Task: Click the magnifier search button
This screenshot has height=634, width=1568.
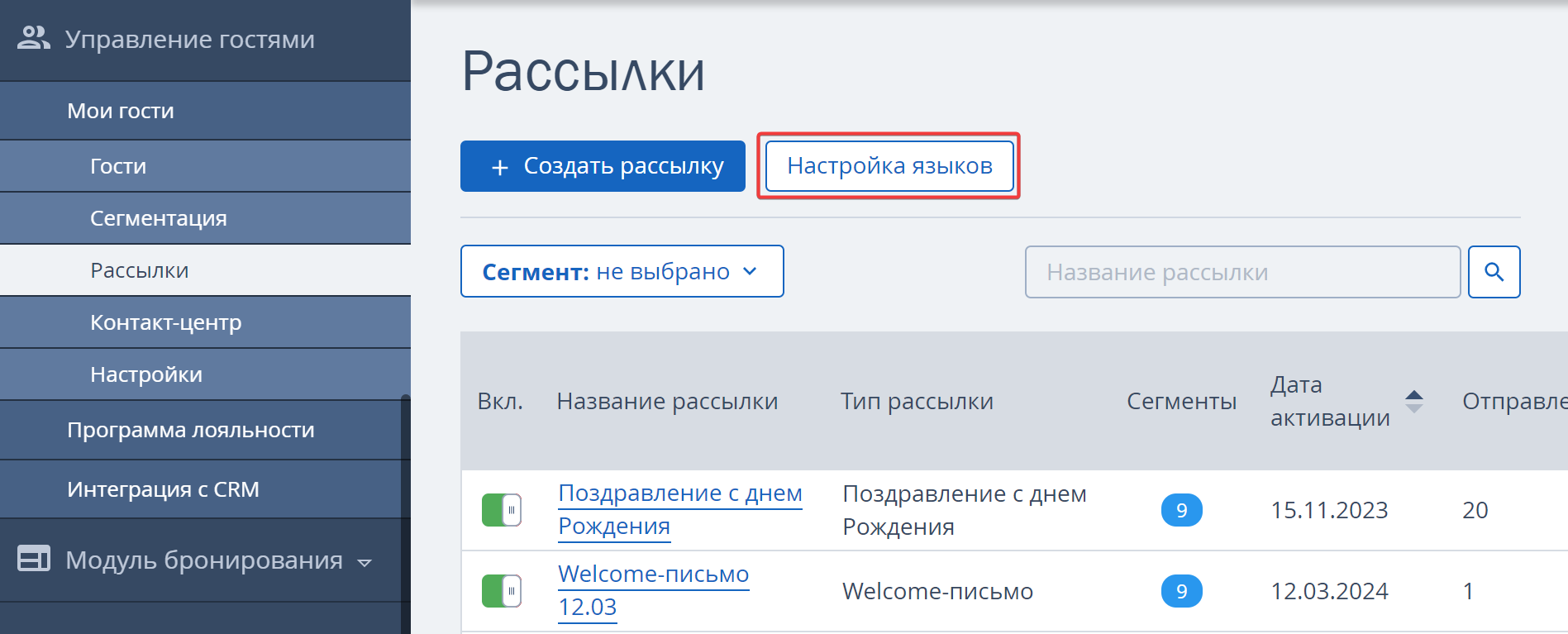Action: 1494,272
